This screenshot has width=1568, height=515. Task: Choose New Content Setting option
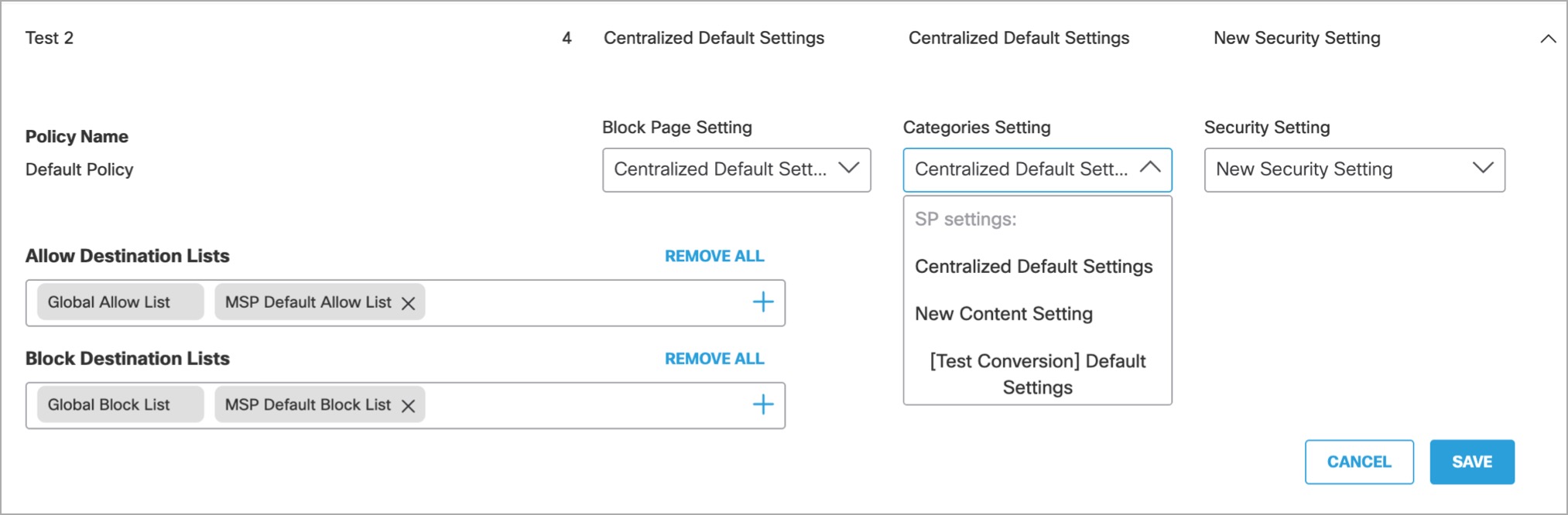(1004, 314)
